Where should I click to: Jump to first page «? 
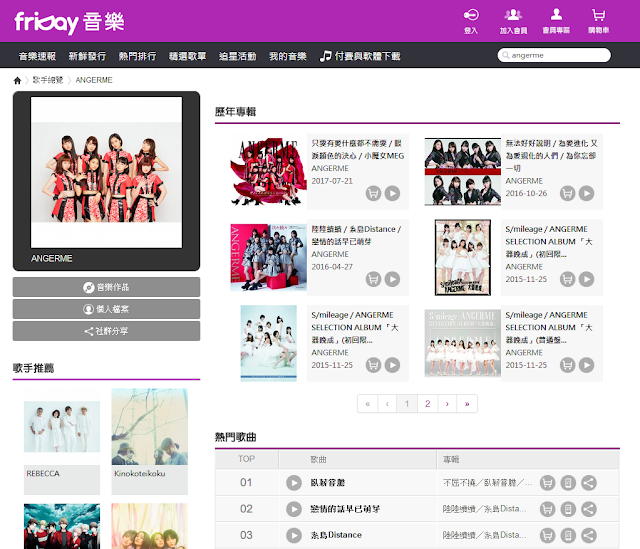click(368, 404)
